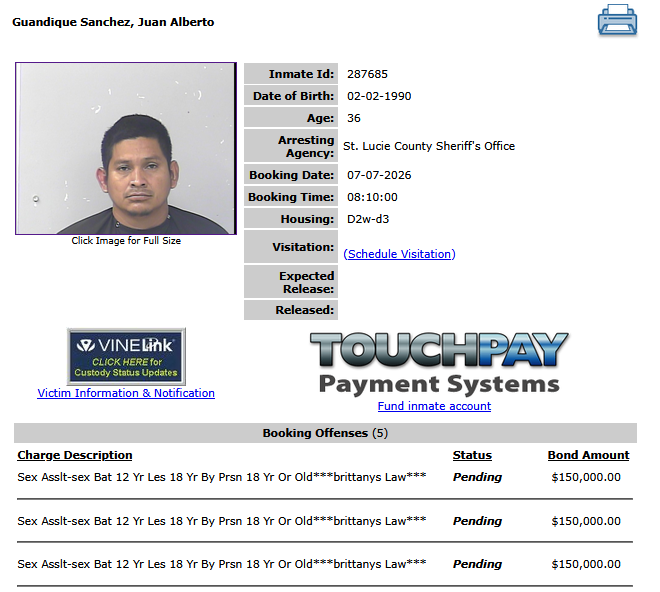This screenshot has width=660, height=592.
Task: Select the Inmate Id value 287685
Action: [x=367, y=74]
